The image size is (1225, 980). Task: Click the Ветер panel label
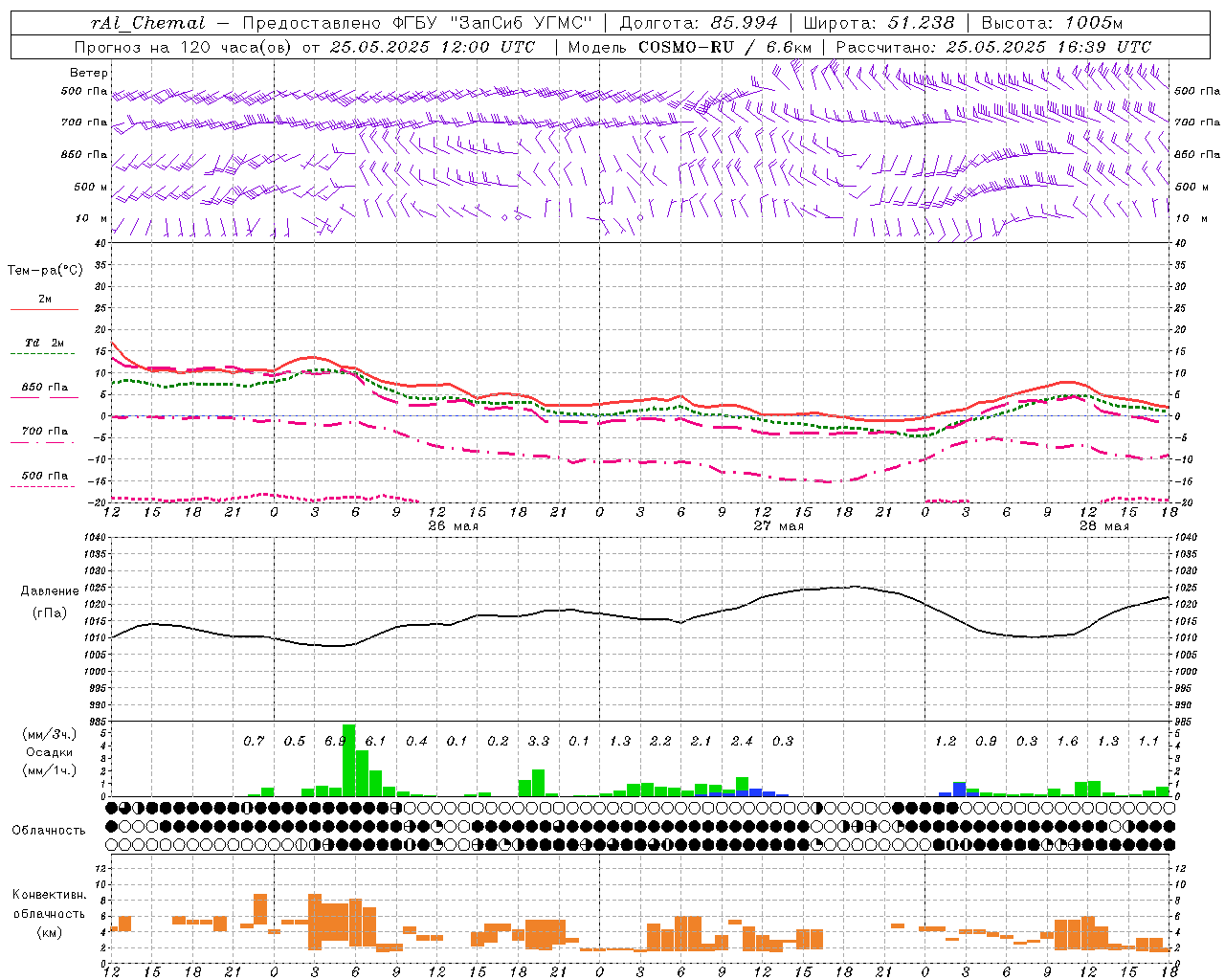(89, 73)
